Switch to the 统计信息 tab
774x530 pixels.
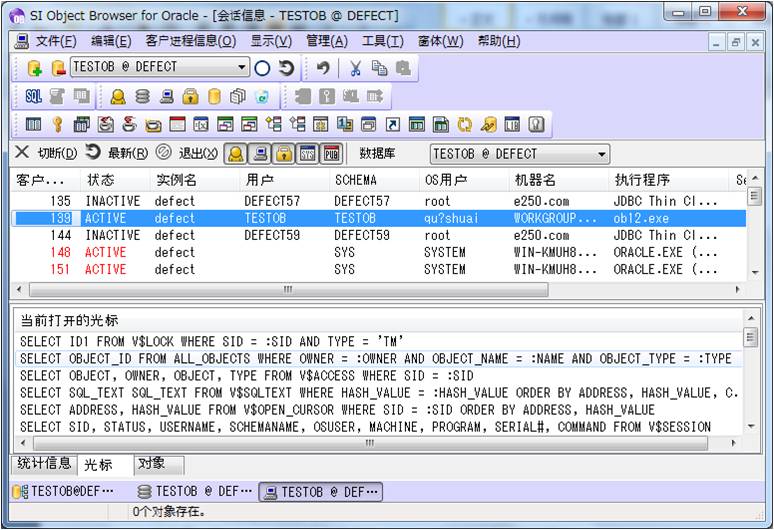(x=45, y=464)
